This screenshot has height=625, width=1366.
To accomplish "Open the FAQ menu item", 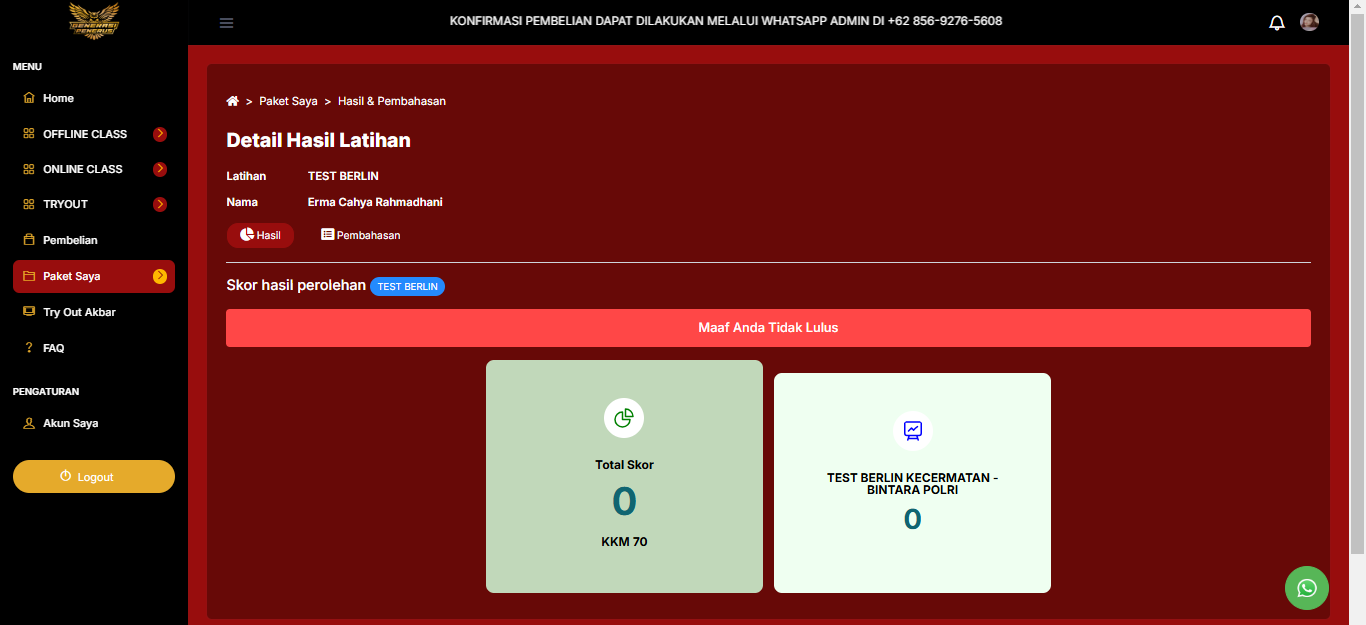I will click(x=94, y=348).
